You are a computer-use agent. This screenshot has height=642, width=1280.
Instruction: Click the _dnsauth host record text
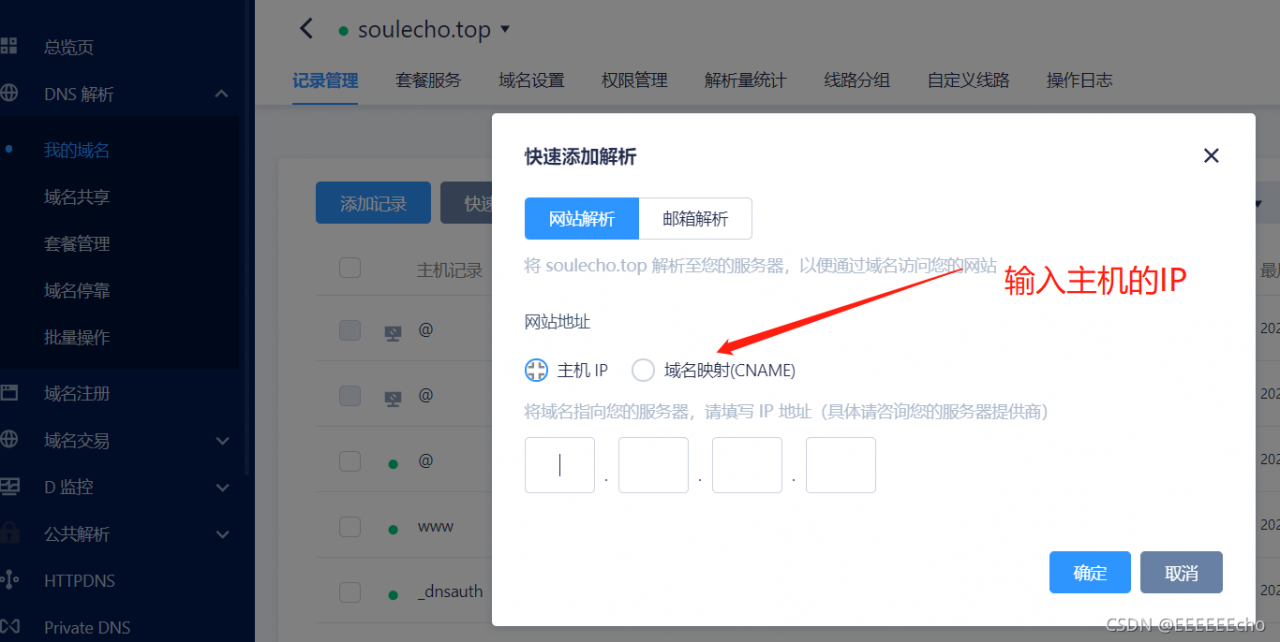(x=451, y=592)
